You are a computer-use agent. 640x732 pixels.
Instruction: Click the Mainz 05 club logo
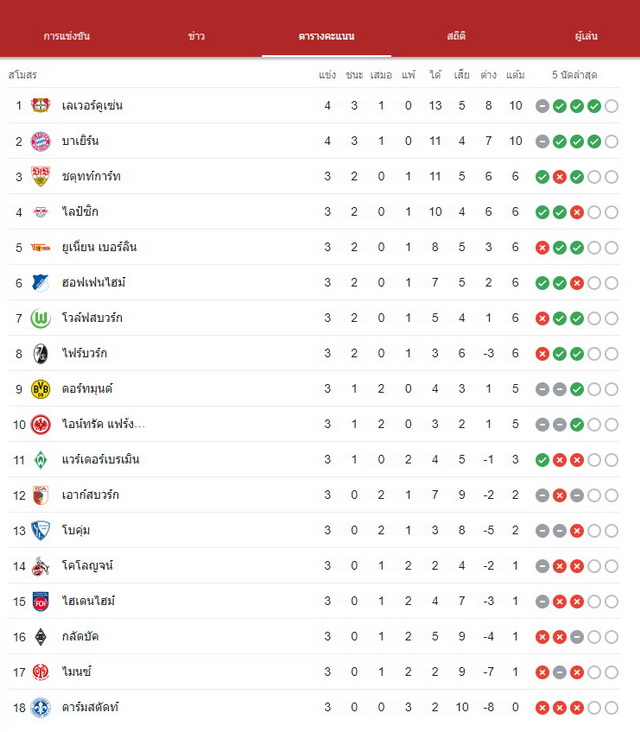[41, 672]
